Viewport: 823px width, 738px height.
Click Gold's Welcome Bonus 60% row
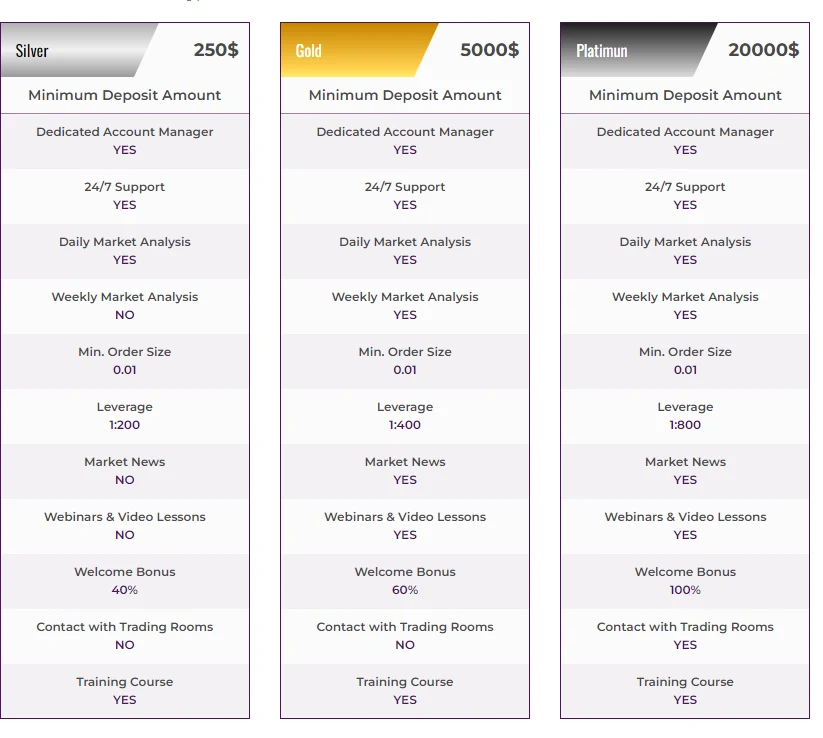[x=405, y=581]
